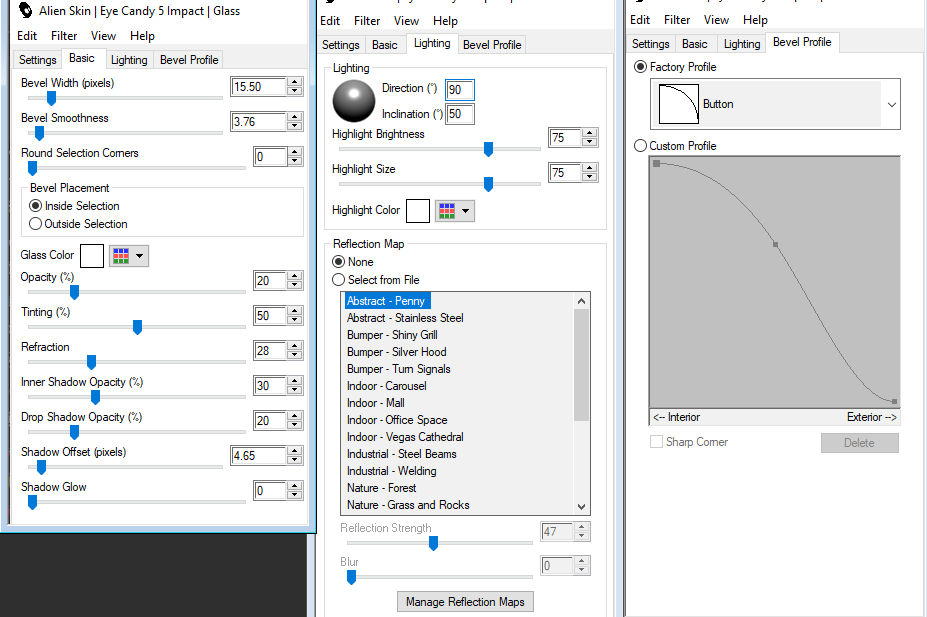Select Indoor - Vegas Cathedral list item
The image size is (927, 617).
(405, 437)
